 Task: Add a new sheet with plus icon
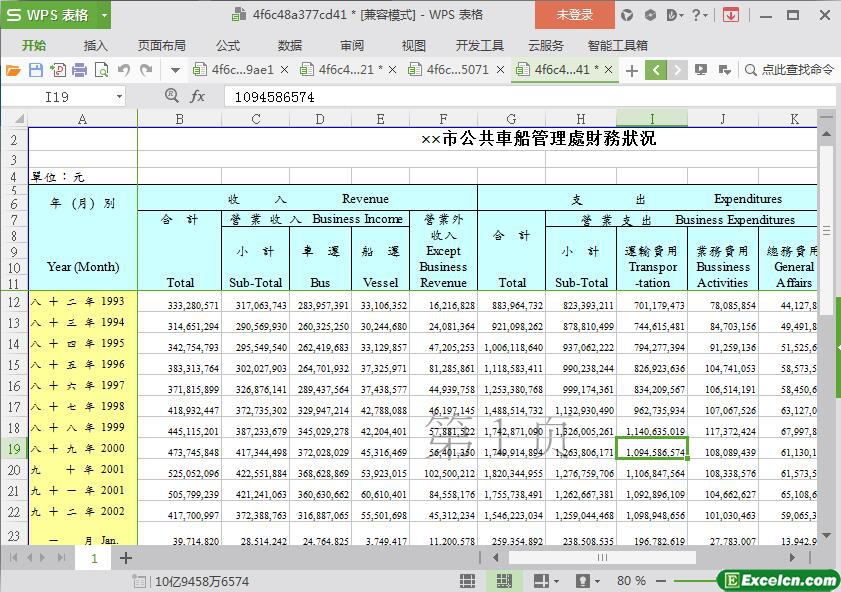(126, 558)
